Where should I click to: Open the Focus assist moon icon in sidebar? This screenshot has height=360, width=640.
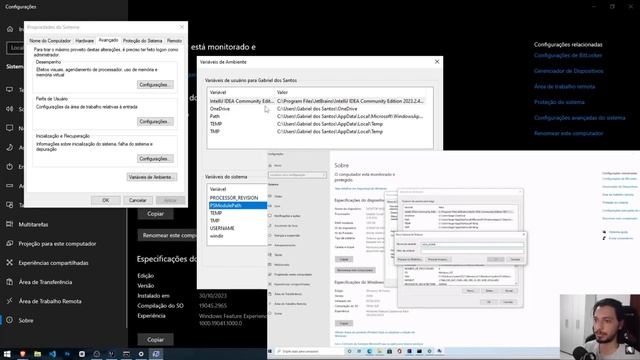10,147
